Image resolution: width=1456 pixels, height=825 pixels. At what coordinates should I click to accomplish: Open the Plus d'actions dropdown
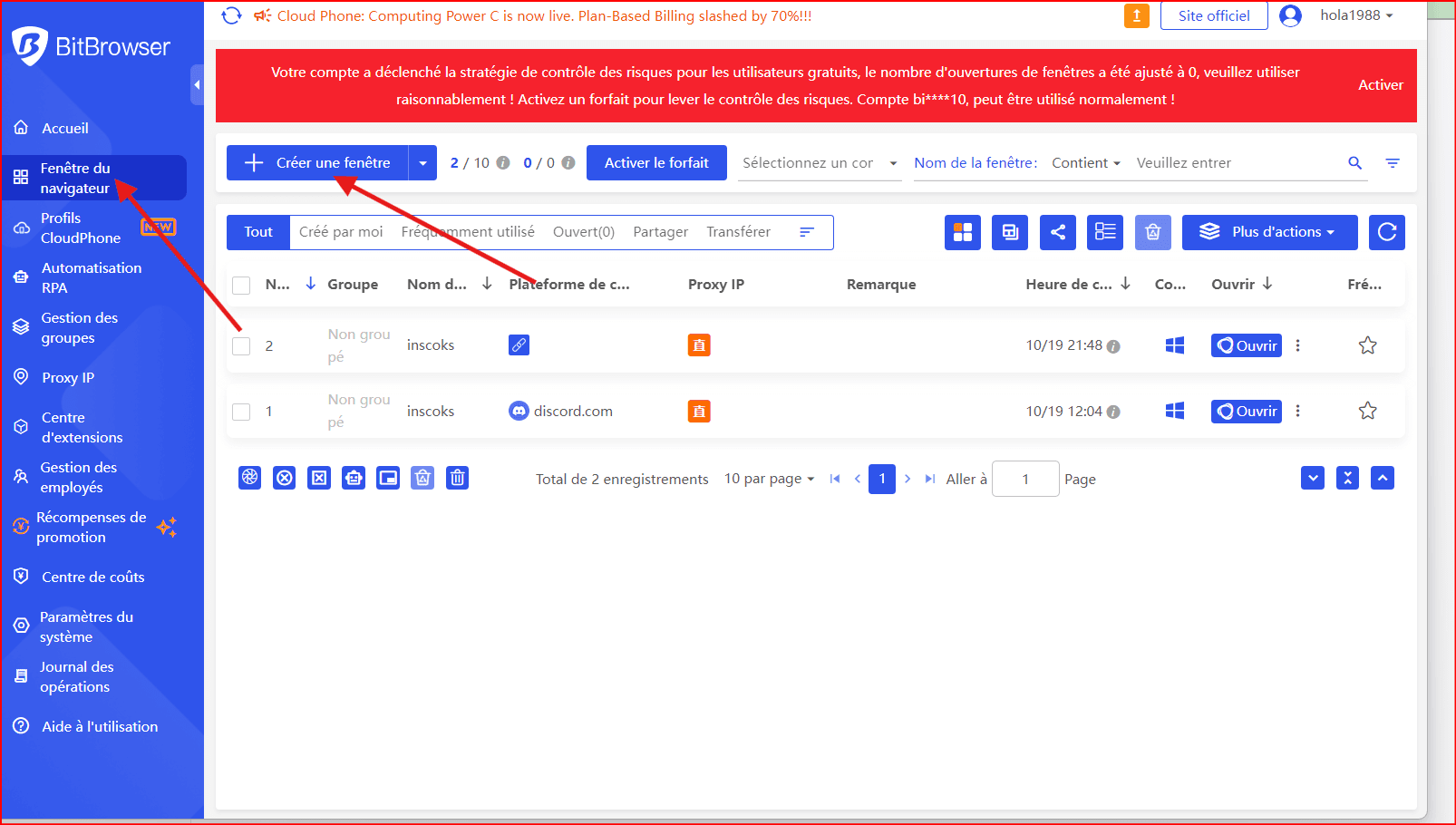tap(1269, 232)
